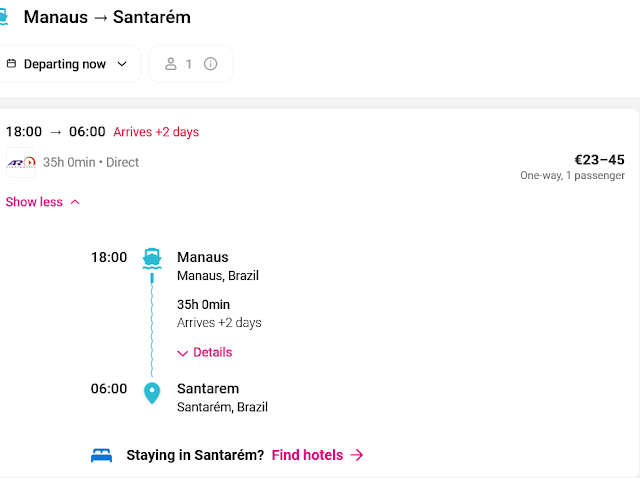The width and height of the screenshot is (640, 478).
Task: Collapse the trip using the Show less chevron
Action: click(75, 202)
